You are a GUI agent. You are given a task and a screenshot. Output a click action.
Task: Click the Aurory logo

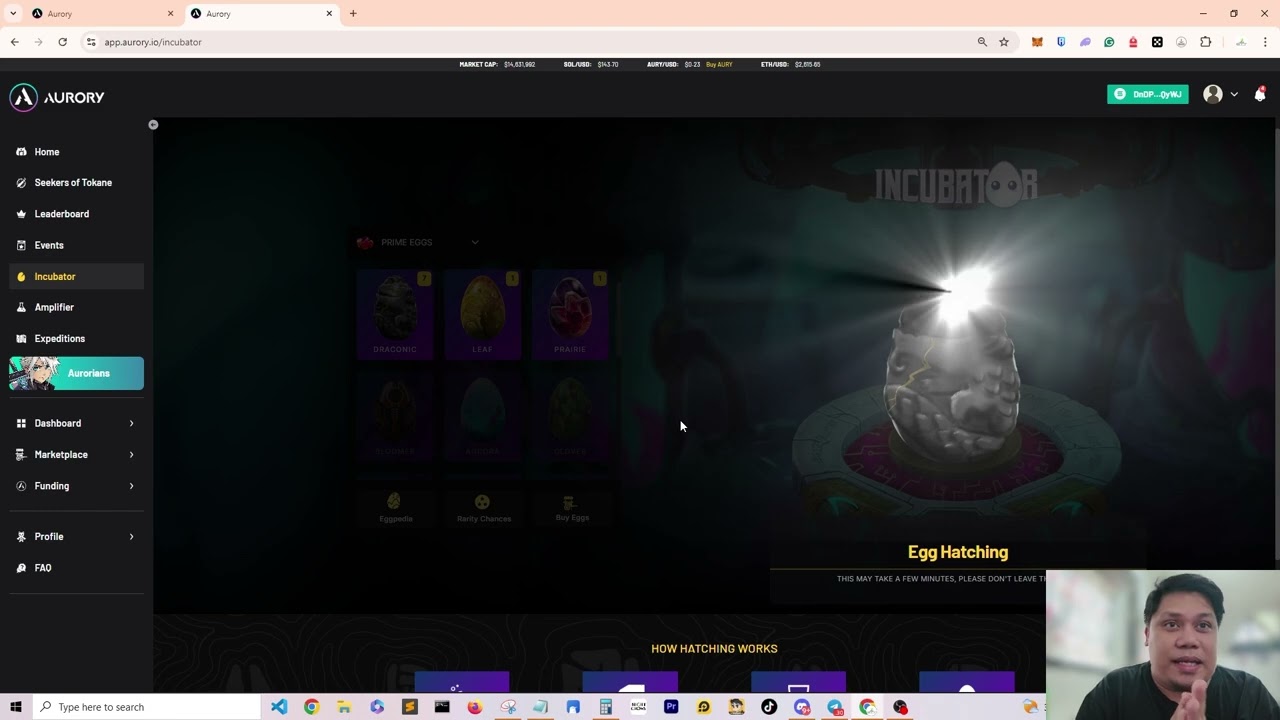click(x=57, y=97)
